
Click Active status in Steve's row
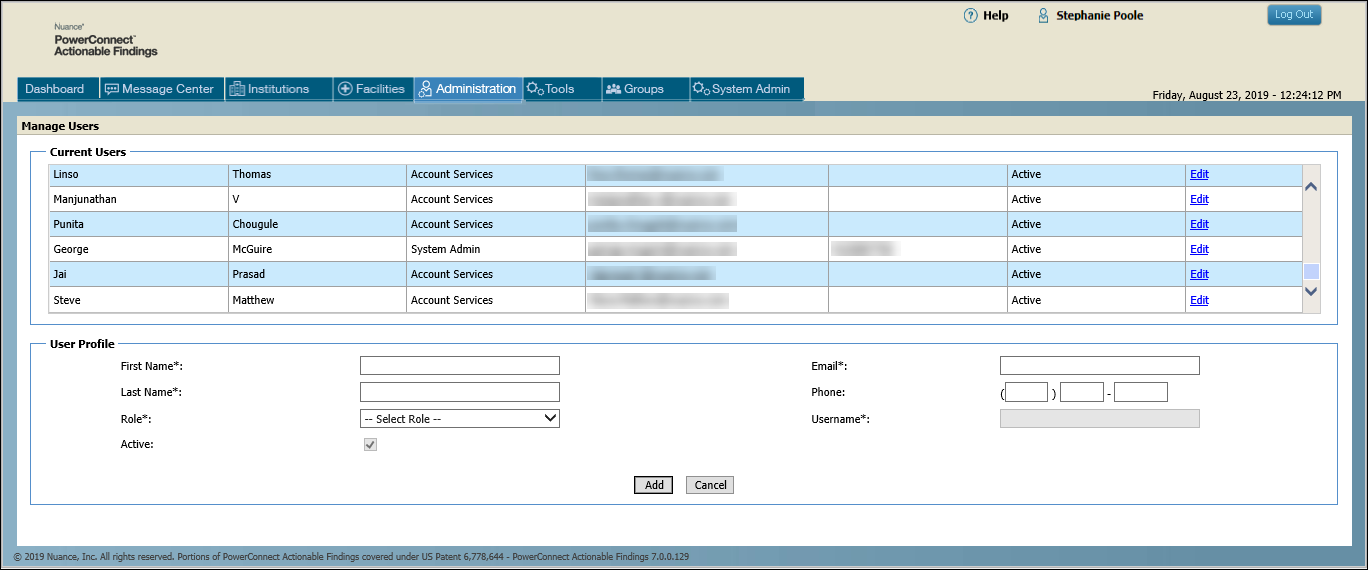1096,300
